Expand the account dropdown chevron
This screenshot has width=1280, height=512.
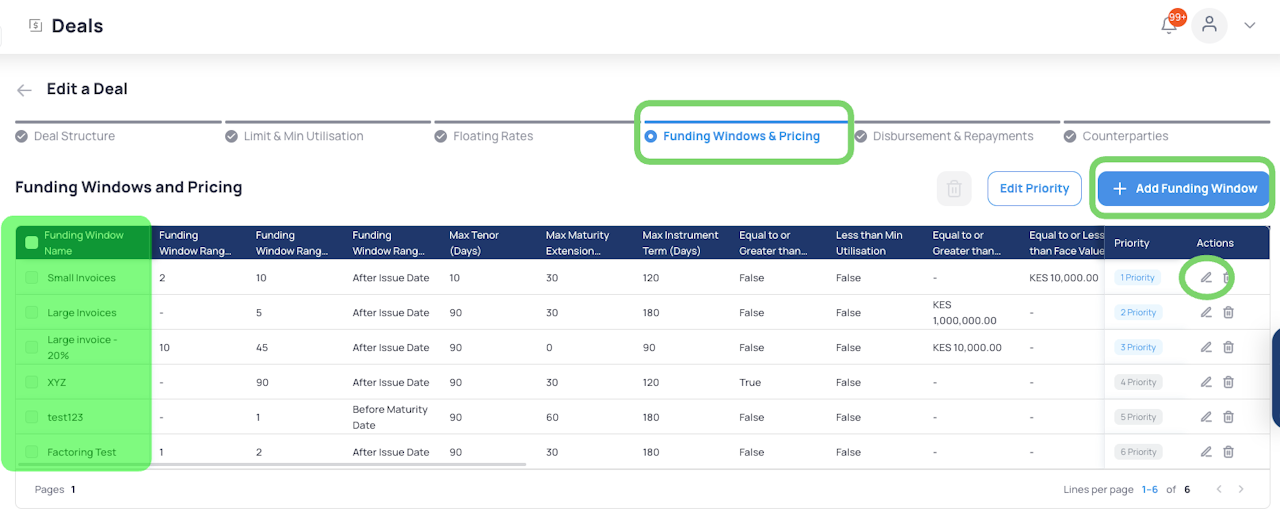pos(1249,26)
